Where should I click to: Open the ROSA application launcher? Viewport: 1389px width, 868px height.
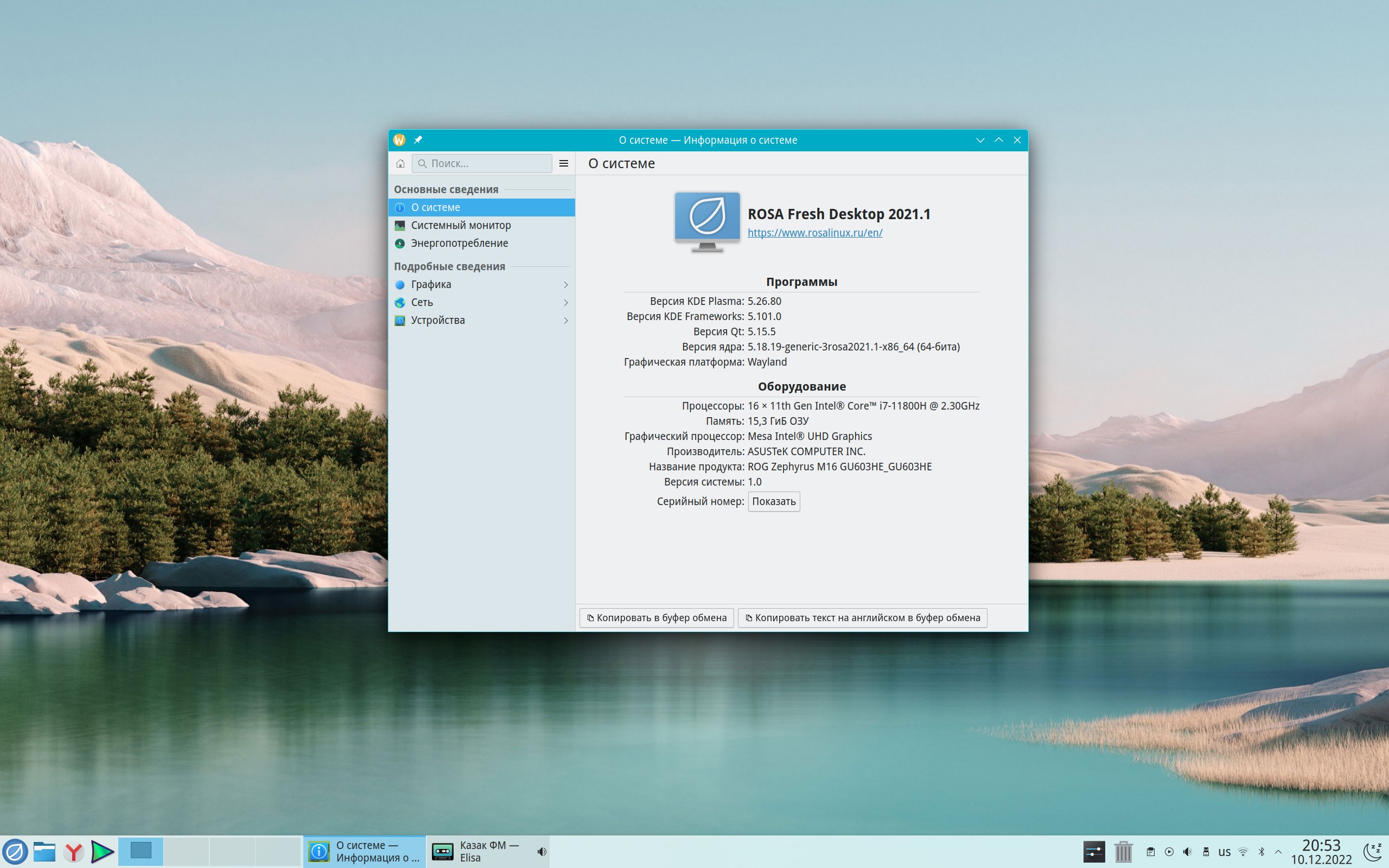15,852
